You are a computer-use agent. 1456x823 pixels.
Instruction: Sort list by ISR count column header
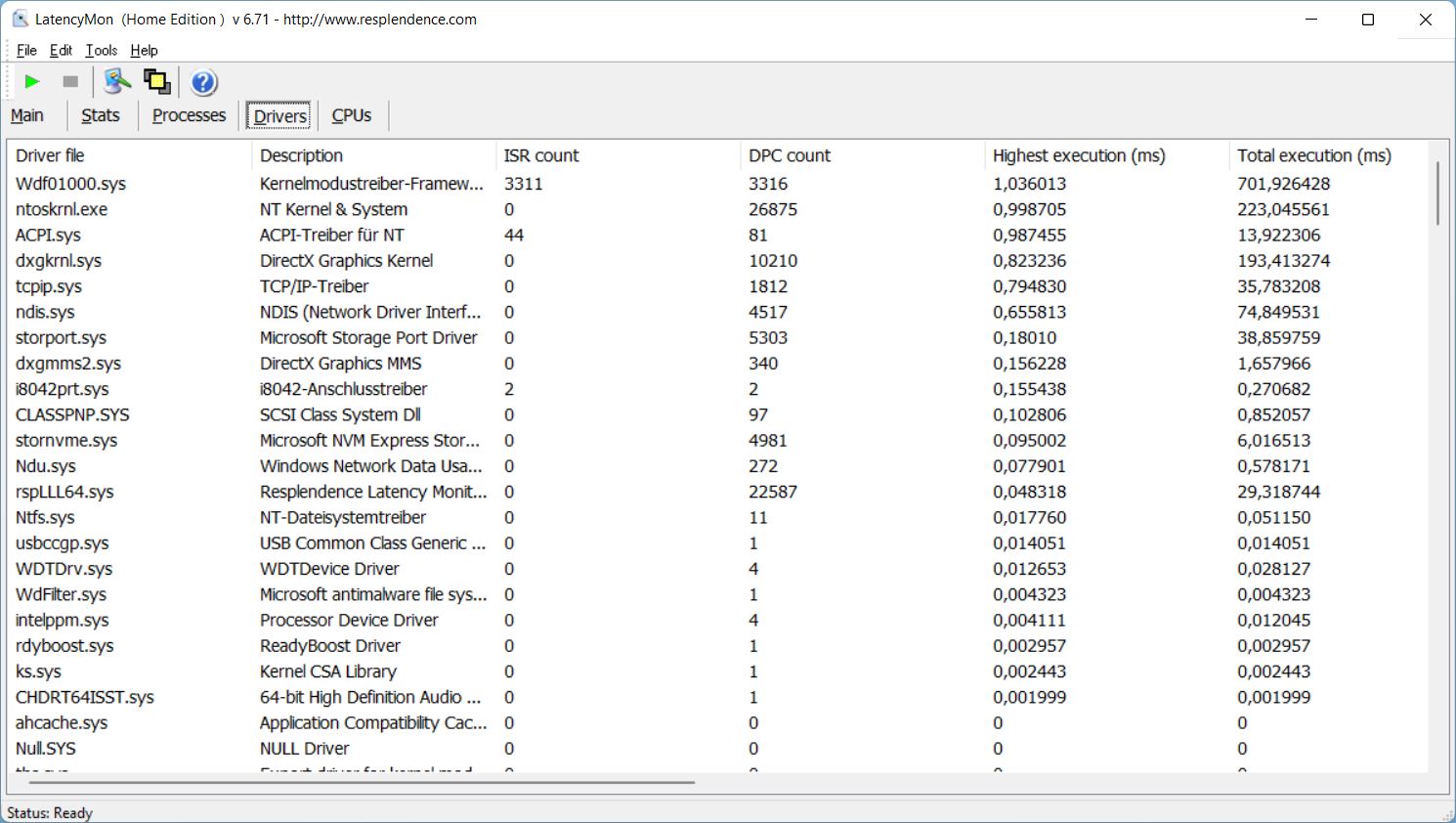tap(541, 155)
